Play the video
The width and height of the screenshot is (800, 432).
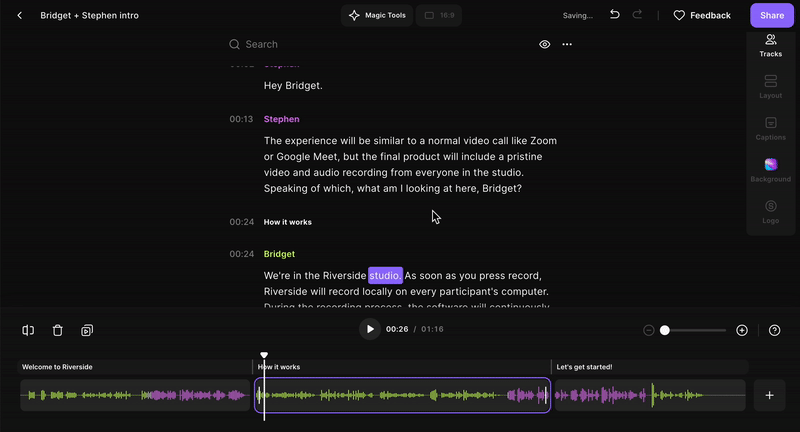click(370, 329)
